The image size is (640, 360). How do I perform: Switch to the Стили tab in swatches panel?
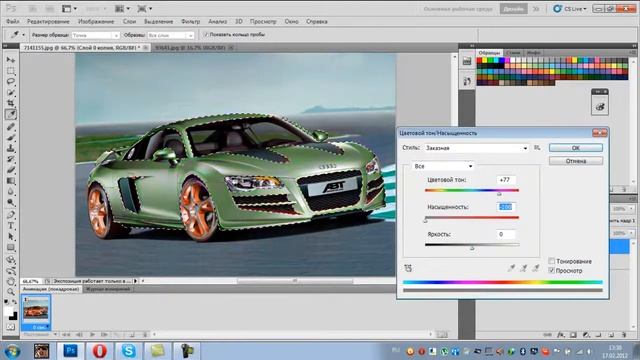point(513,53)
